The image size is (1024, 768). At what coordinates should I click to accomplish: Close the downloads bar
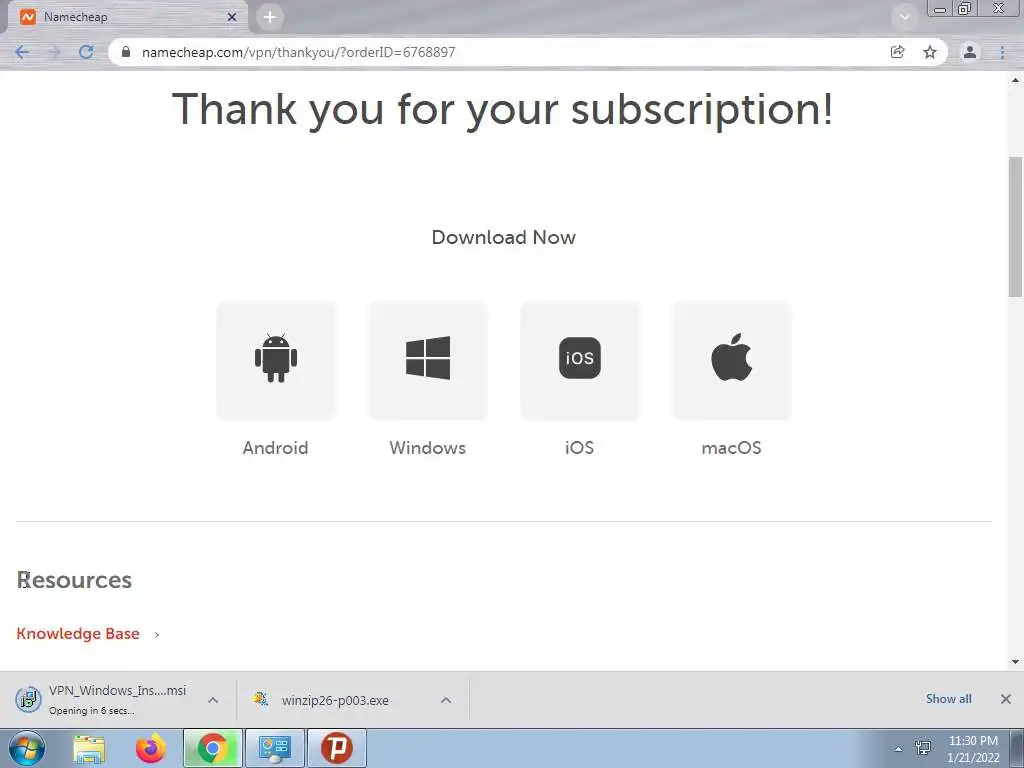[x=1006, y=699]
